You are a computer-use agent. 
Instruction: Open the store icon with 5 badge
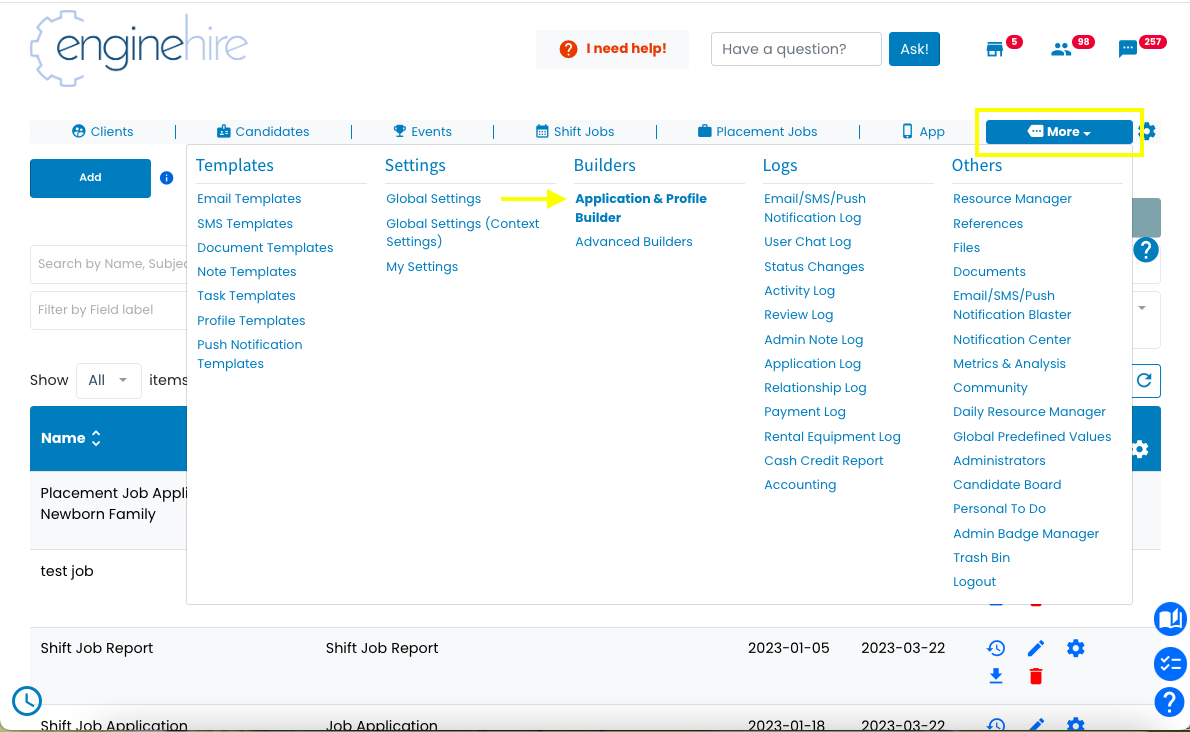994,49
